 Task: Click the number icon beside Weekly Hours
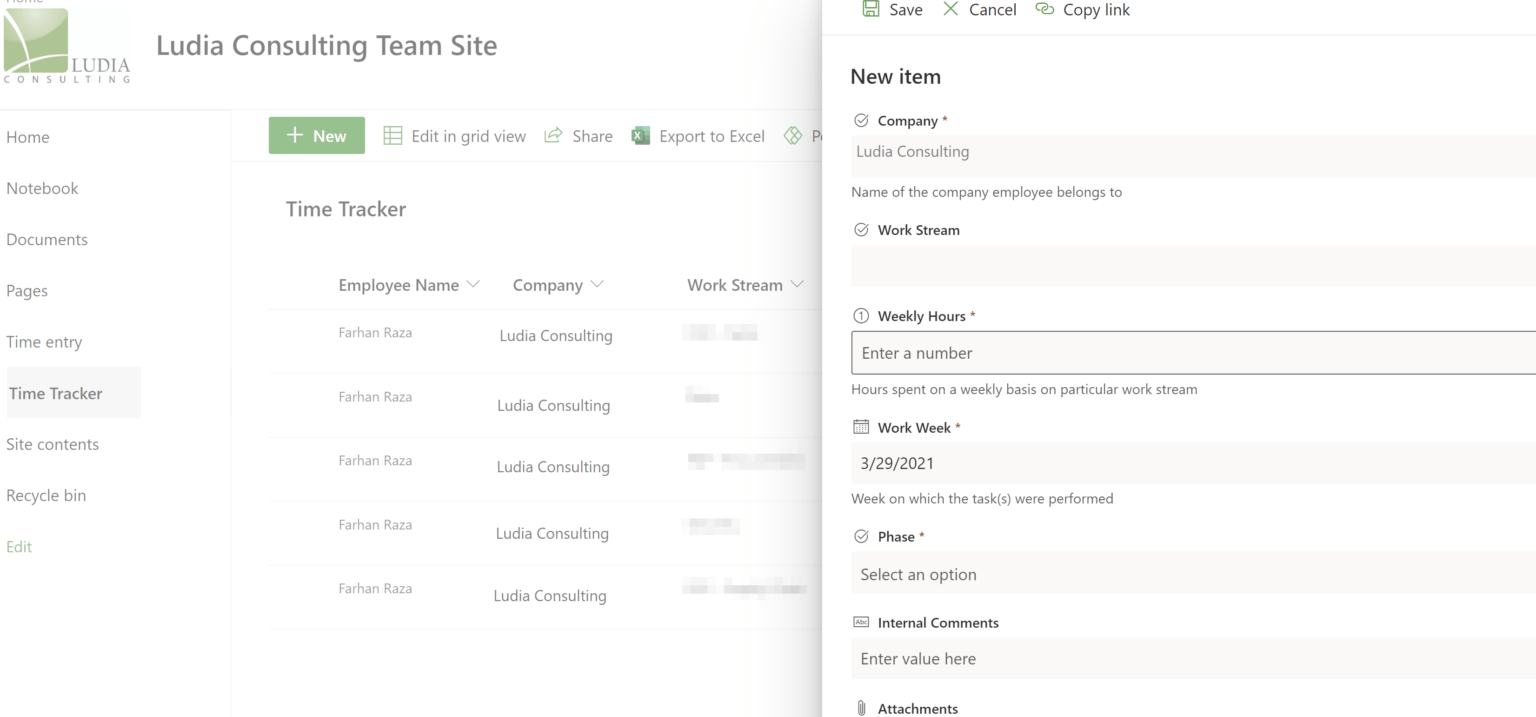861,315
